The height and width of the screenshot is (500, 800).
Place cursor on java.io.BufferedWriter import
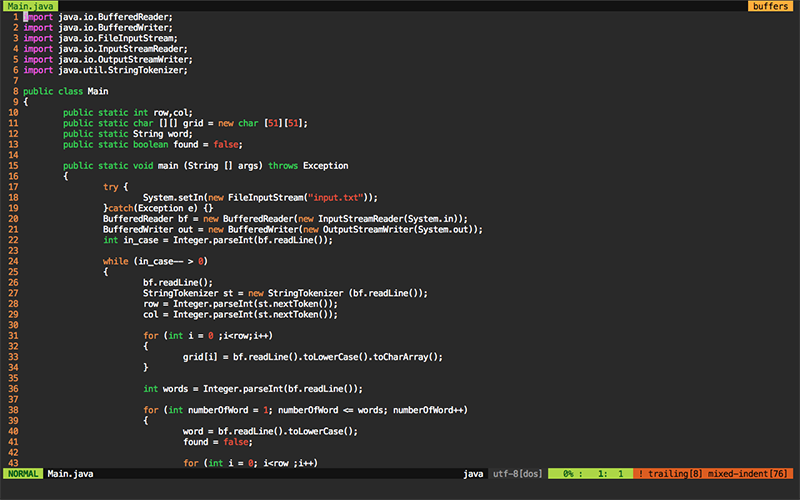point(115,28)
